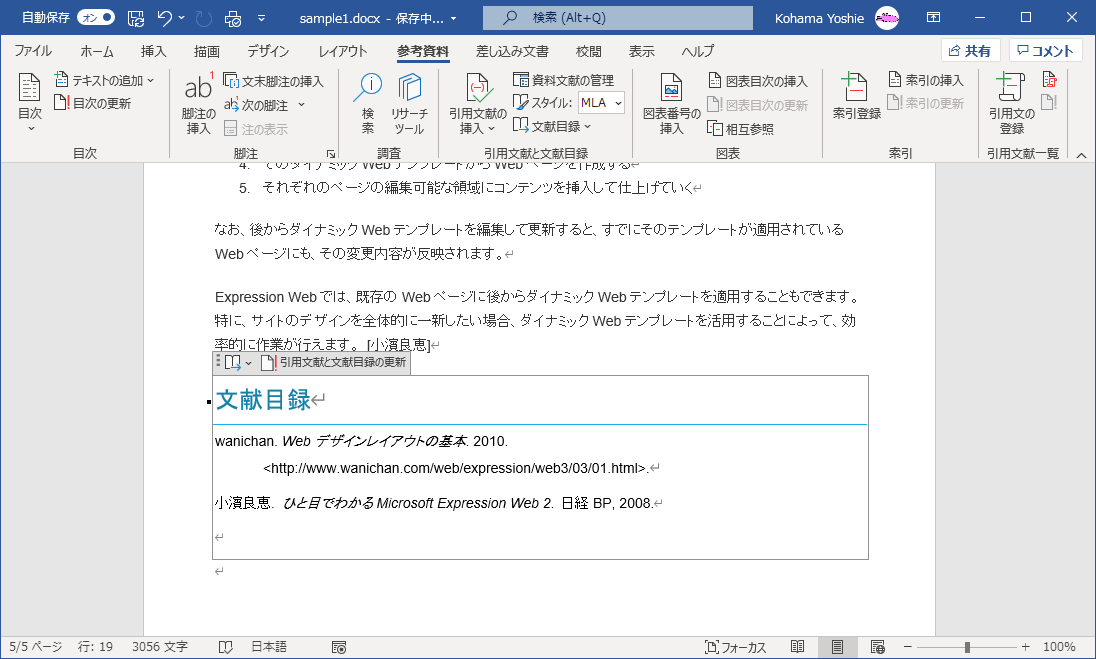Viewport: 1096px width, 659px height.
Task: Click 図表番号の挿入 icon
Action: 672,103
